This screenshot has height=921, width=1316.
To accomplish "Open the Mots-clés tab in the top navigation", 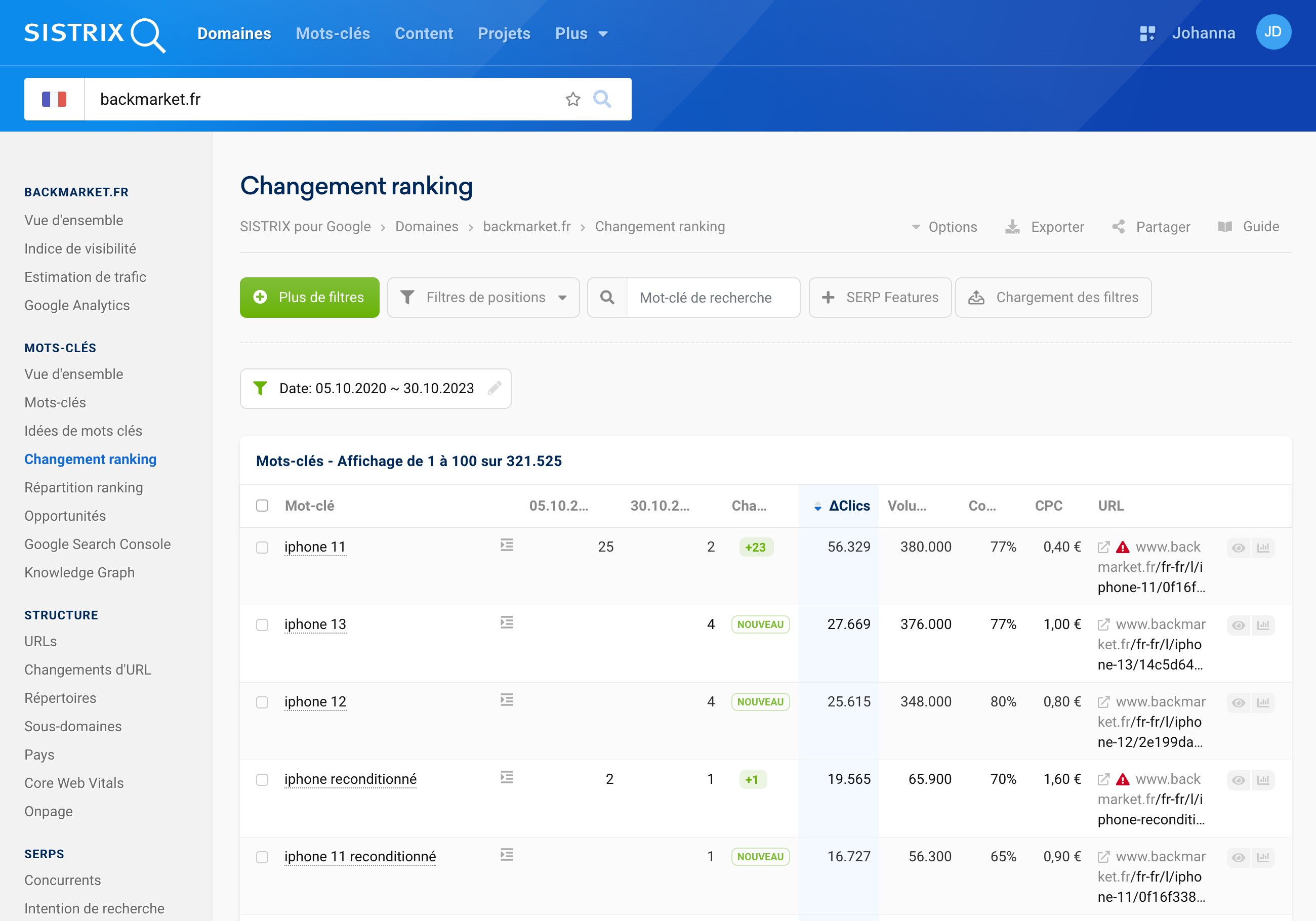I will (x=333, y=34).
